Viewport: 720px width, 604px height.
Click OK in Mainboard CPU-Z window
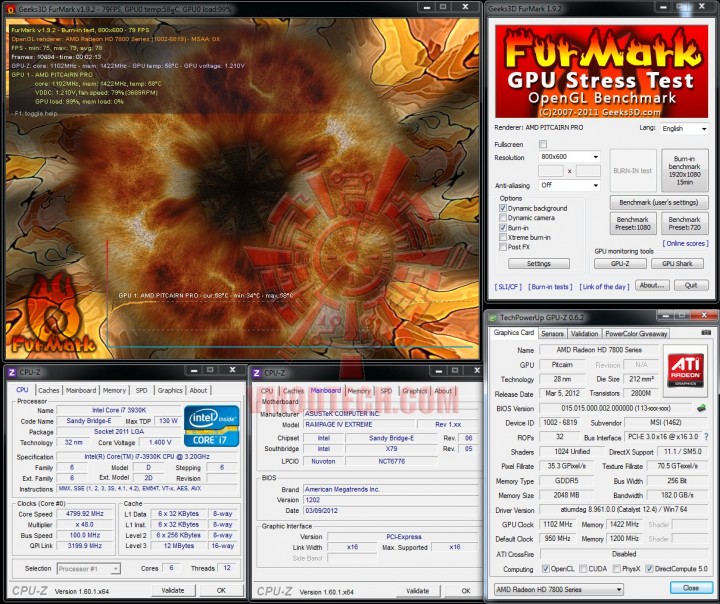(466, 591)
